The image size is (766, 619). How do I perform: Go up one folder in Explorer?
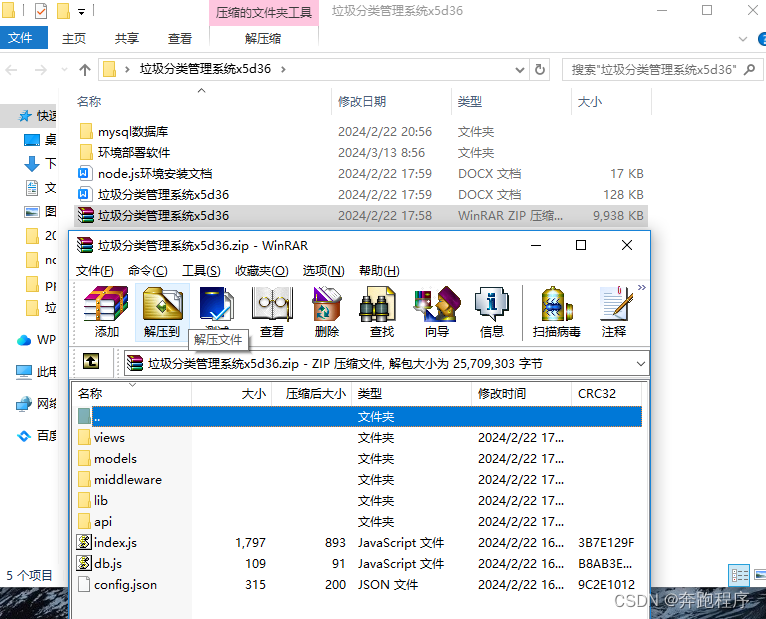click(x=85, y=70)
